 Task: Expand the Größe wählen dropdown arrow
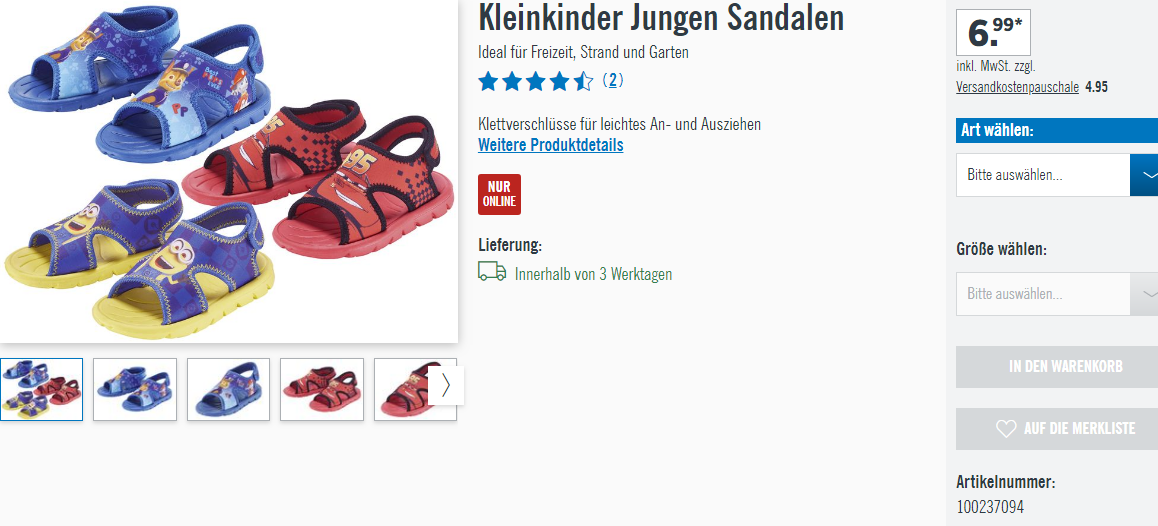[1144, 294]
